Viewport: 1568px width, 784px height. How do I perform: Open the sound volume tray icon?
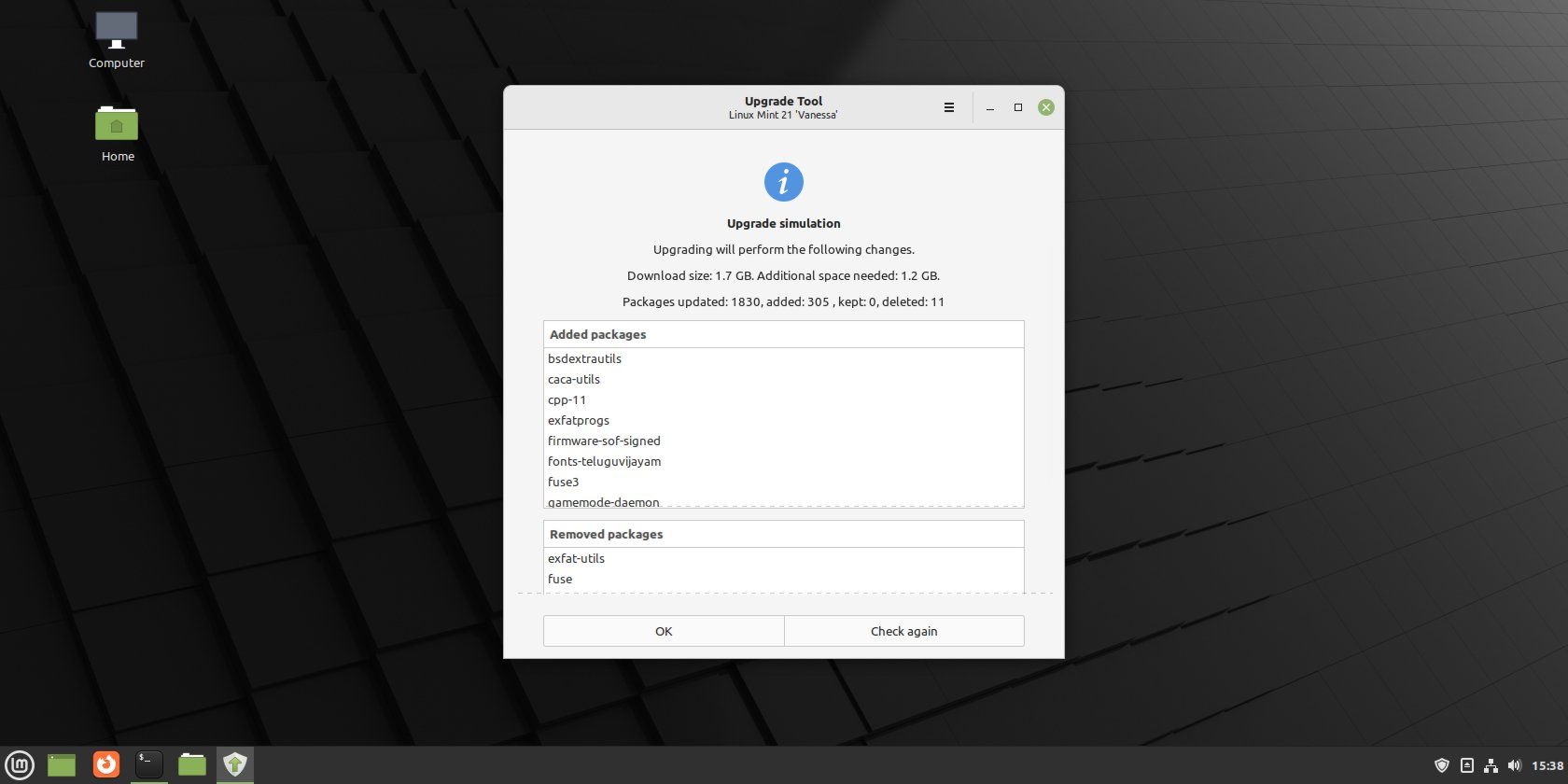pyautogui.click(x=1514, y=765)
